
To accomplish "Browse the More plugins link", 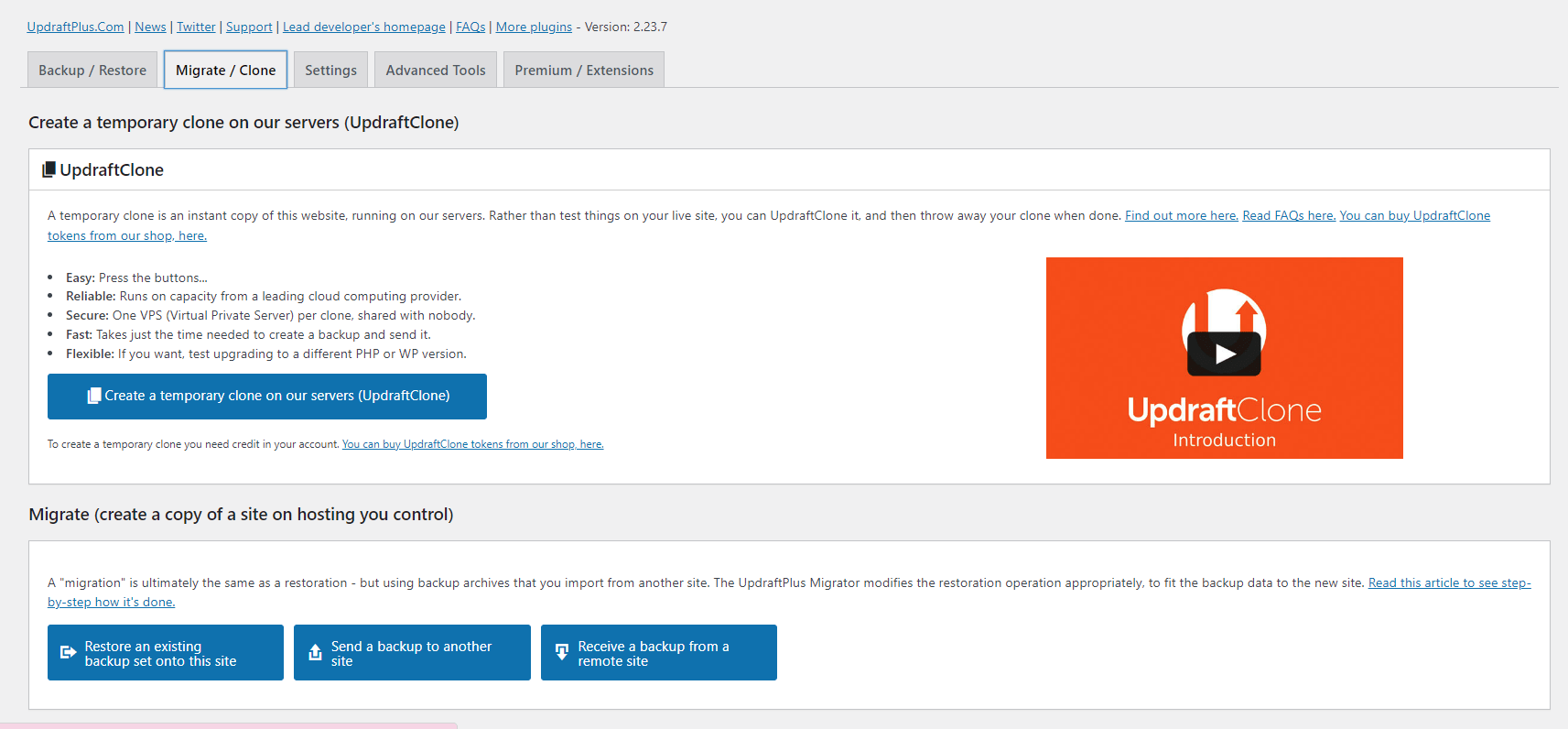I will pyautogui.click(x=534, y=27).
